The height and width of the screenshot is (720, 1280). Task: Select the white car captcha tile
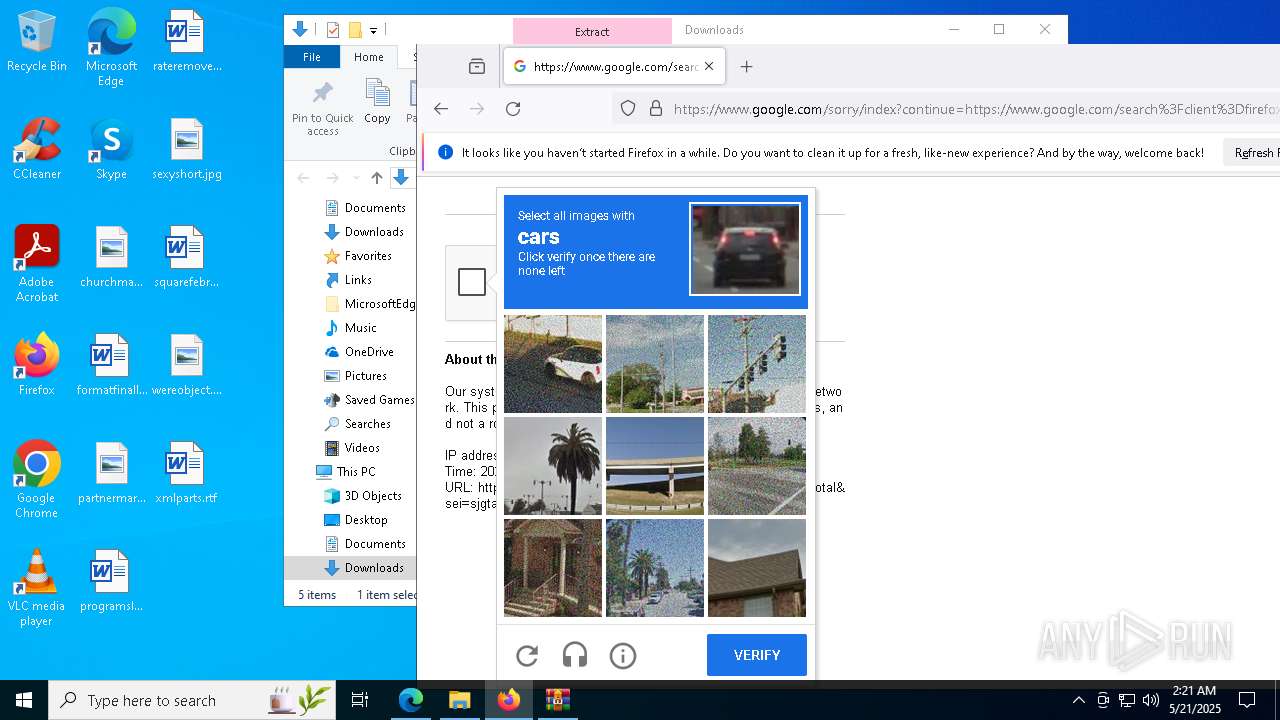coord(553,364)
